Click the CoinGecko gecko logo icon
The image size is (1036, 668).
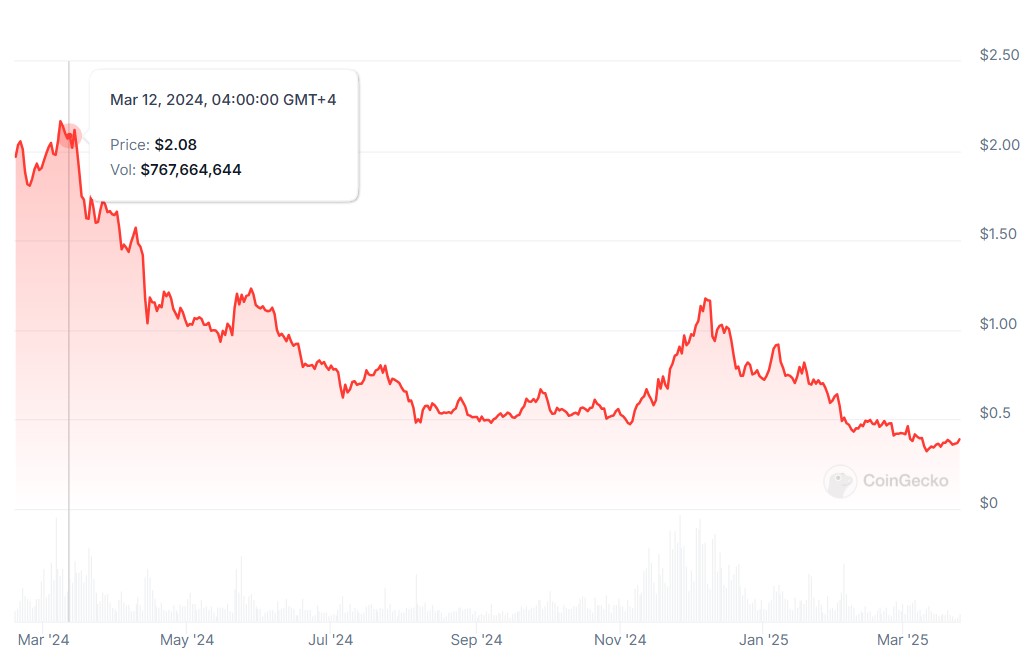839,482
